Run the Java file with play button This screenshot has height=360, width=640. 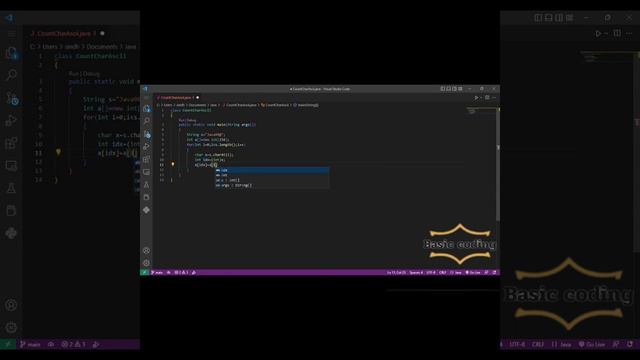476,98
